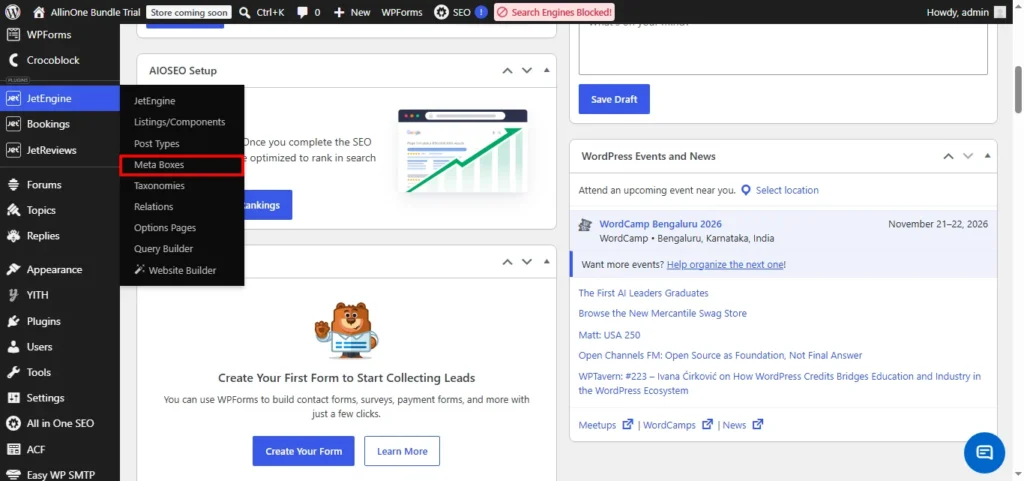Click the Appearance brush icon
This screenshot has width=1024, height=481.
click(13, 270)
